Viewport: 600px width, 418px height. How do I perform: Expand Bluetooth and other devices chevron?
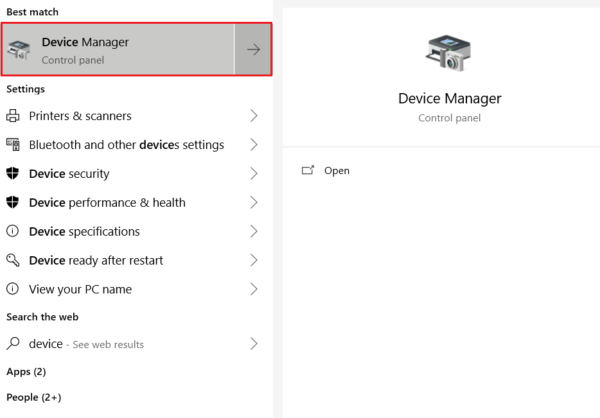[254, 145]
